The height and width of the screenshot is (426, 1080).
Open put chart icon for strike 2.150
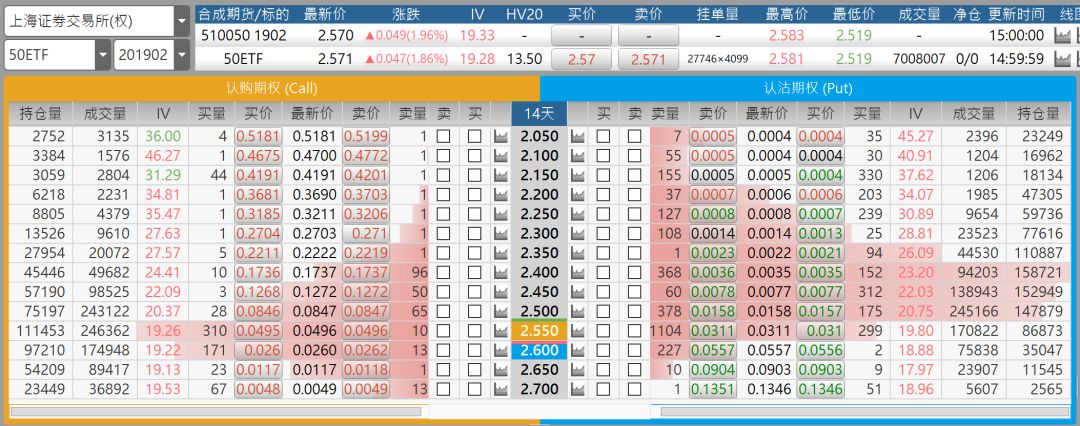click(x=577, y=175)
